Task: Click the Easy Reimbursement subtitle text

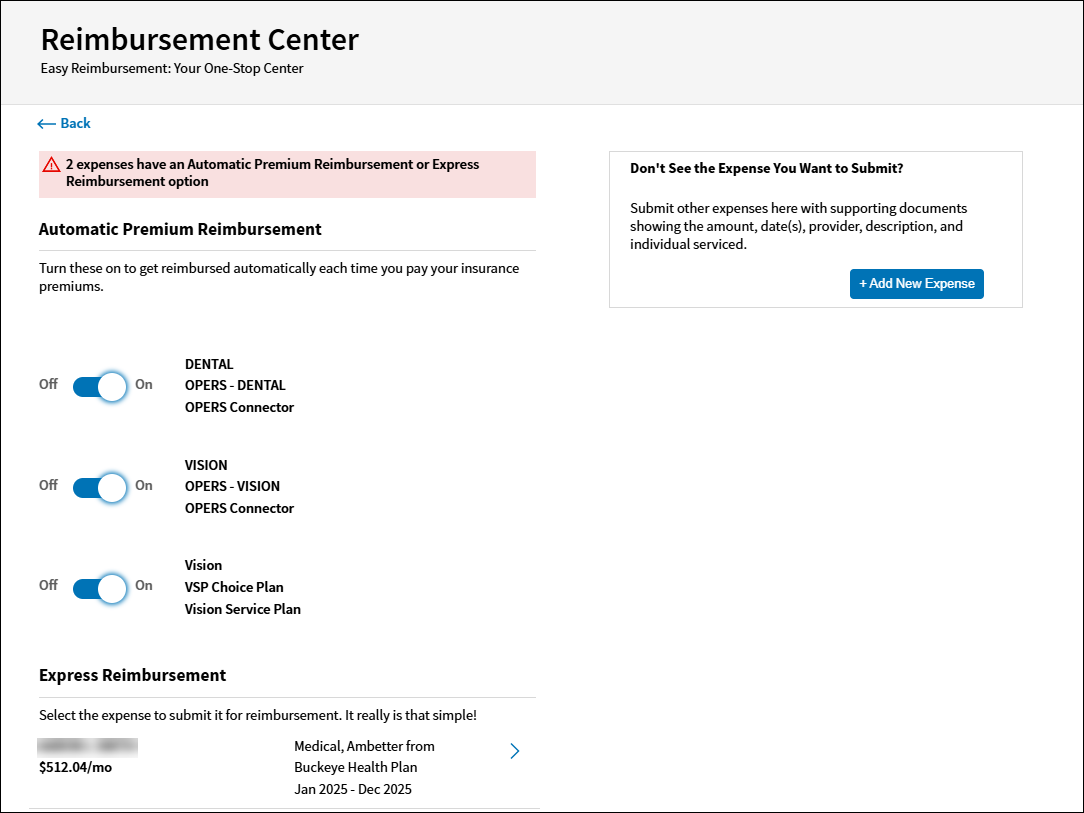Action: (x=172, y=68)
